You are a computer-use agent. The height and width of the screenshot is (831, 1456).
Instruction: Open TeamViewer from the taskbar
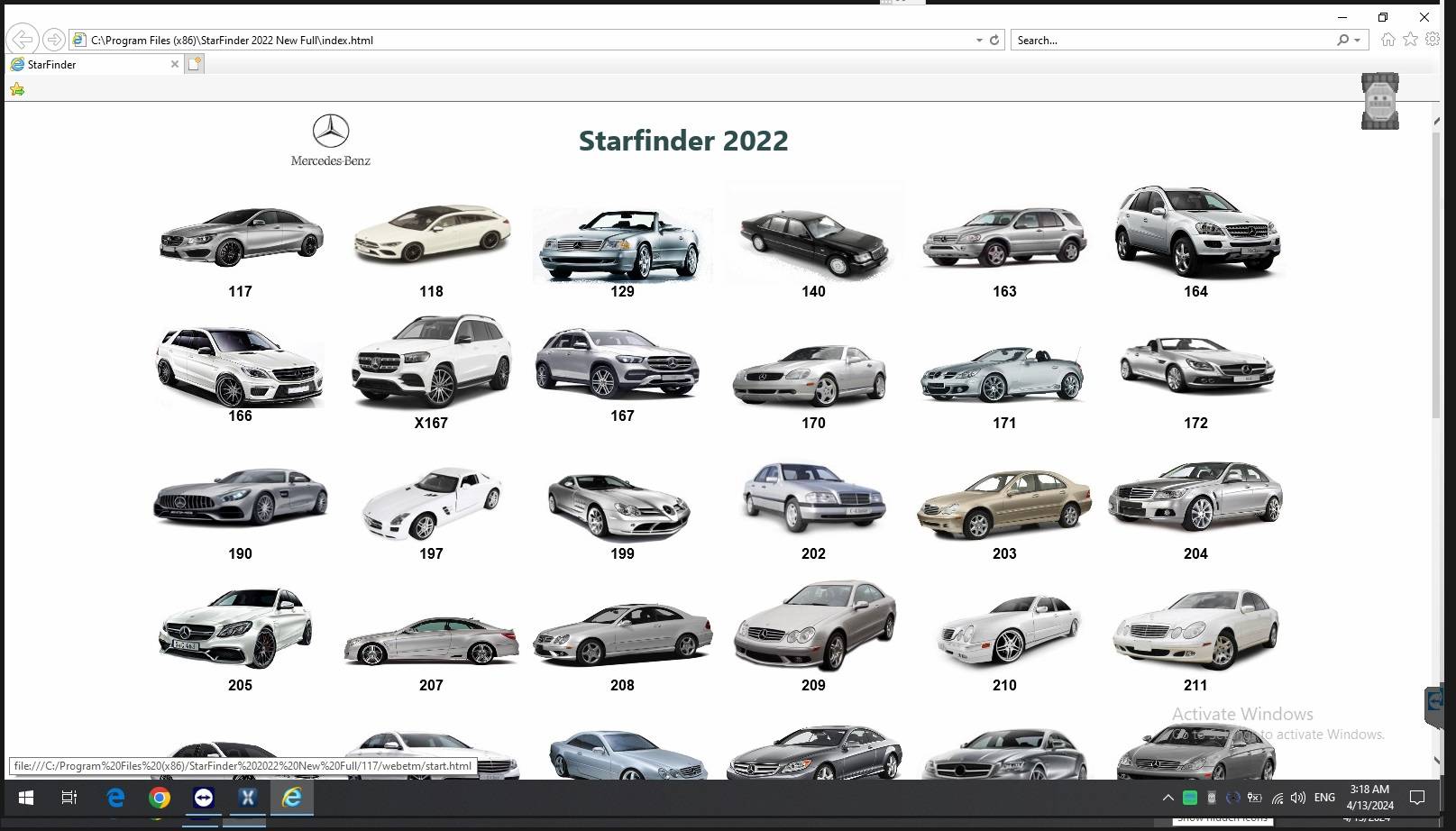click(204, 798)
